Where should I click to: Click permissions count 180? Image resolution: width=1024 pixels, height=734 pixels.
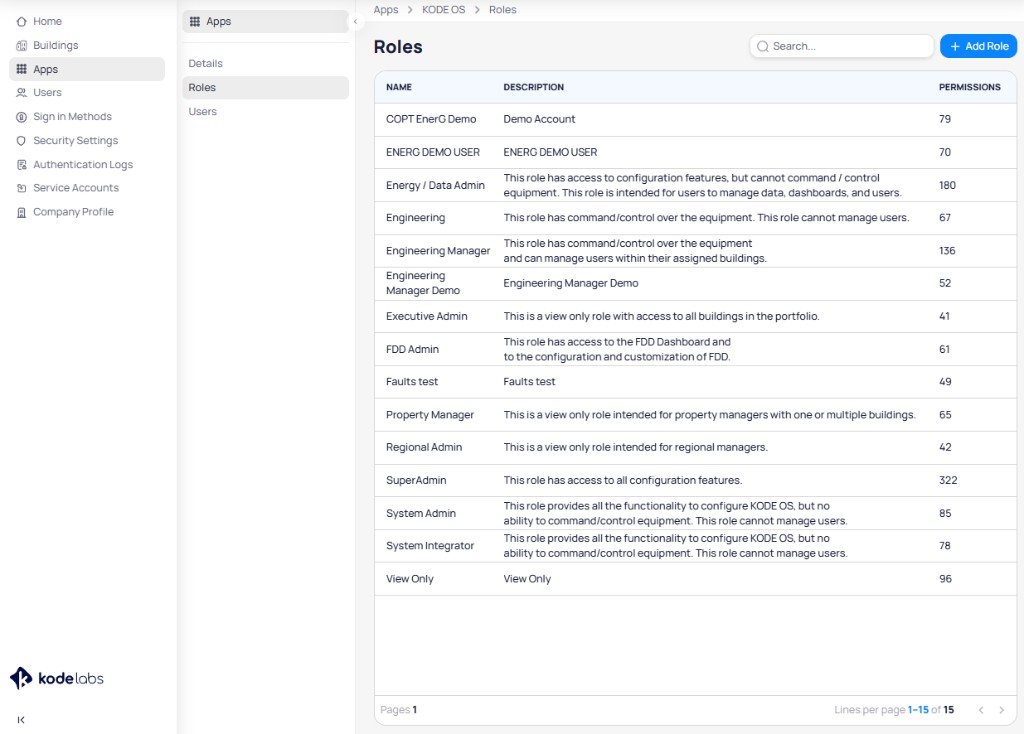(947, 185)
